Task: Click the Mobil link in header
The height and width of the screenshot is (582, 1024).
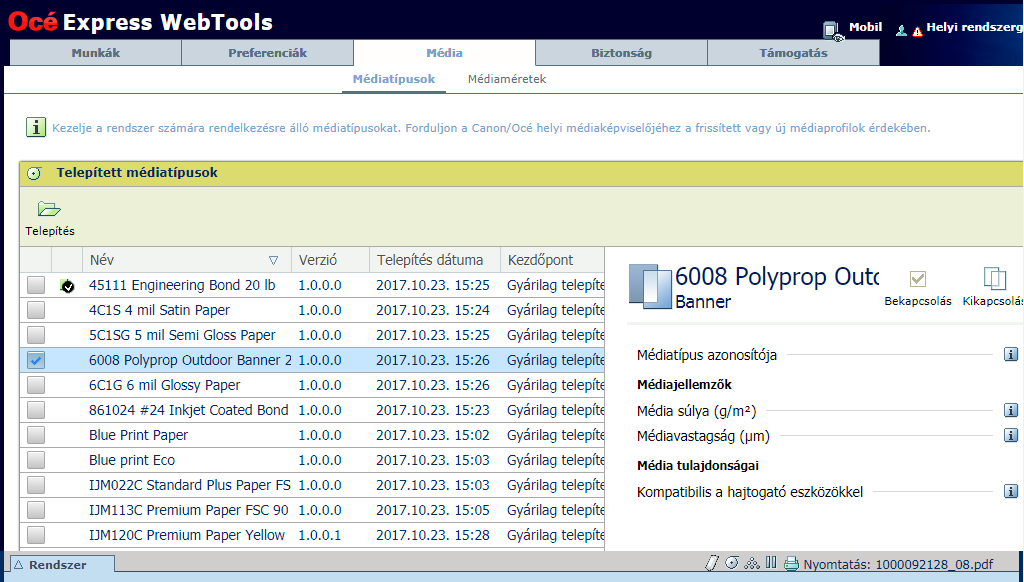Action: [865, 27]
